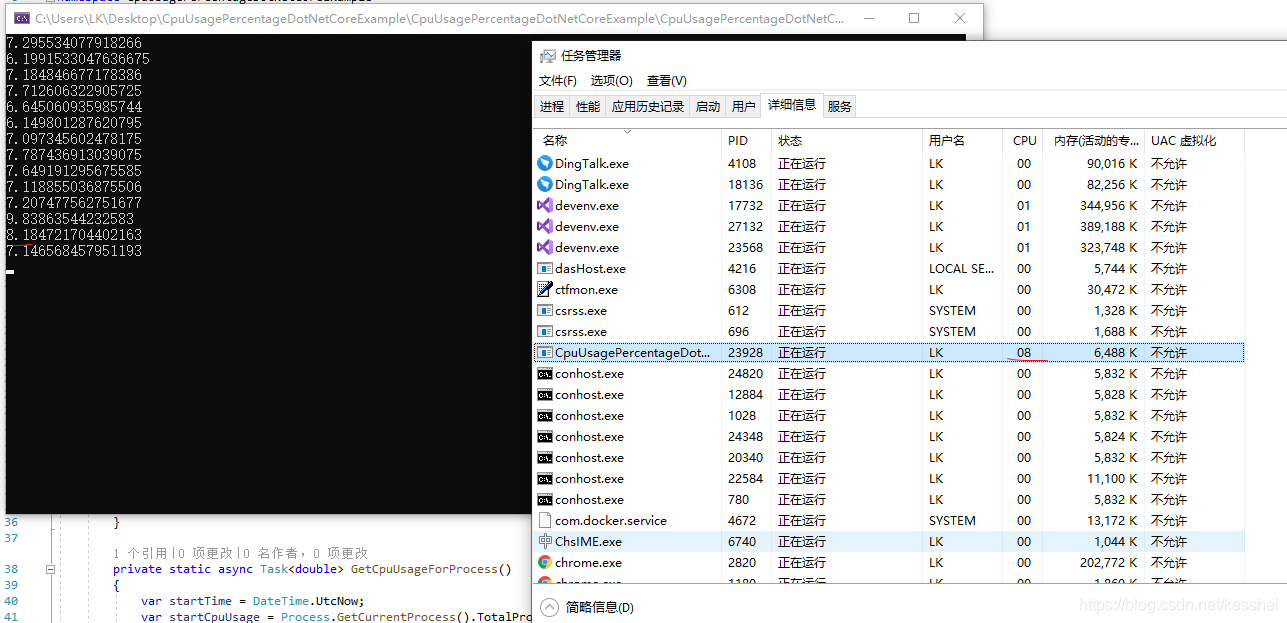The image size is (1287, 623).
Task: Sort by 内存(活动的专用工作集) column header
Action: [1094, 141]
